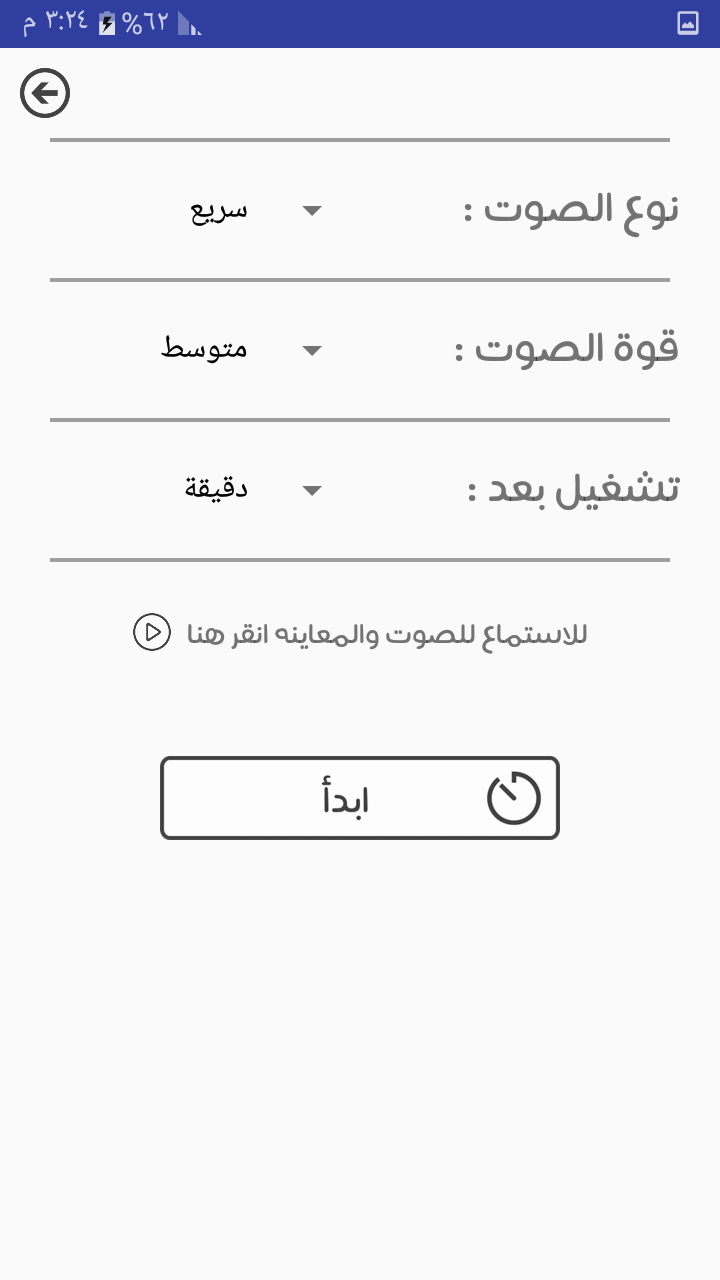Tap the battery charging icon
The height and width of the screenshot is (1280, 720).
coord(107,24)
